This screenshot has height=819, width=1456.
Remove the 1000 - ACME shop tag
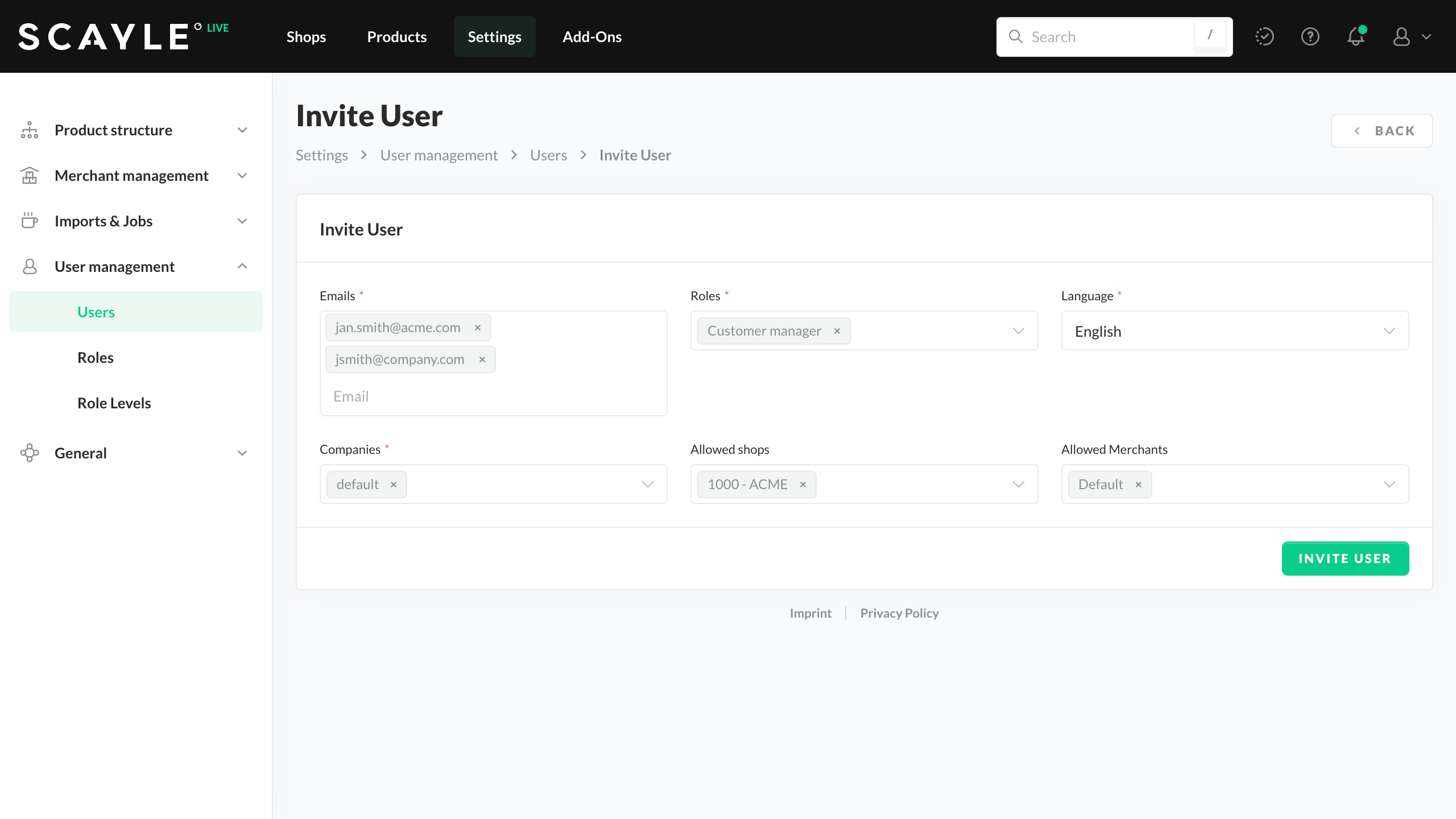pos(803,485)
